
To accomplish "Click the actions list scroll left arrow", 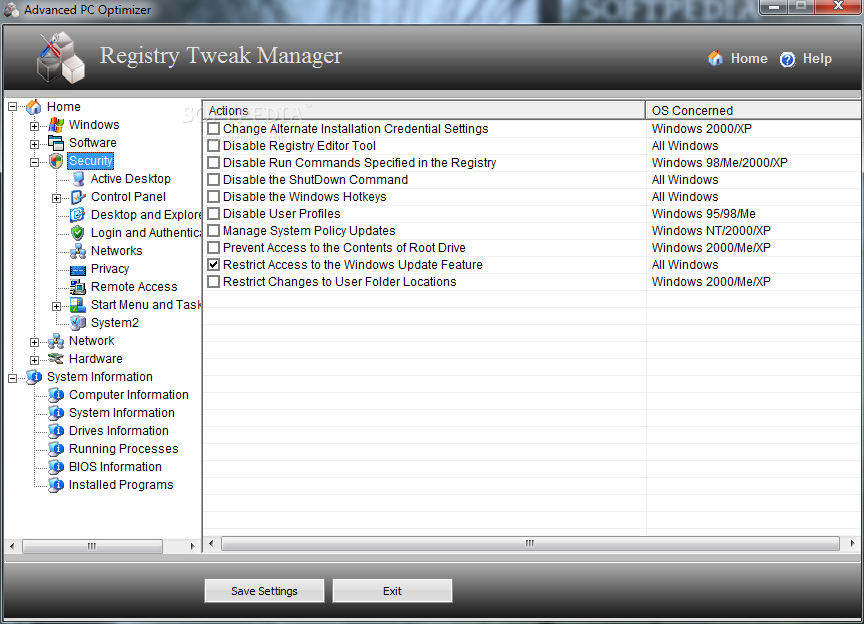I will 211,544.
